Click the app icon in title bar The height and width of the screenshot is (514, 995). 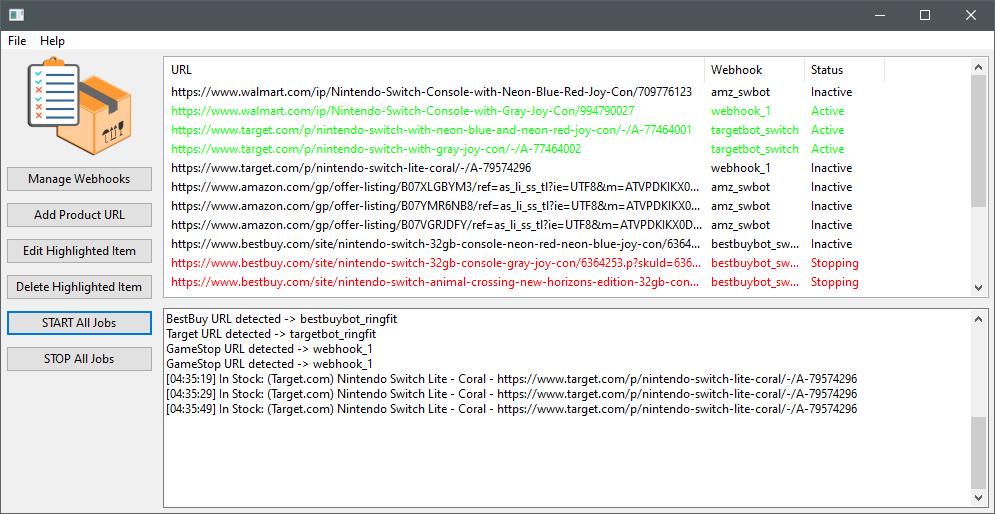[x=17, y=15]
